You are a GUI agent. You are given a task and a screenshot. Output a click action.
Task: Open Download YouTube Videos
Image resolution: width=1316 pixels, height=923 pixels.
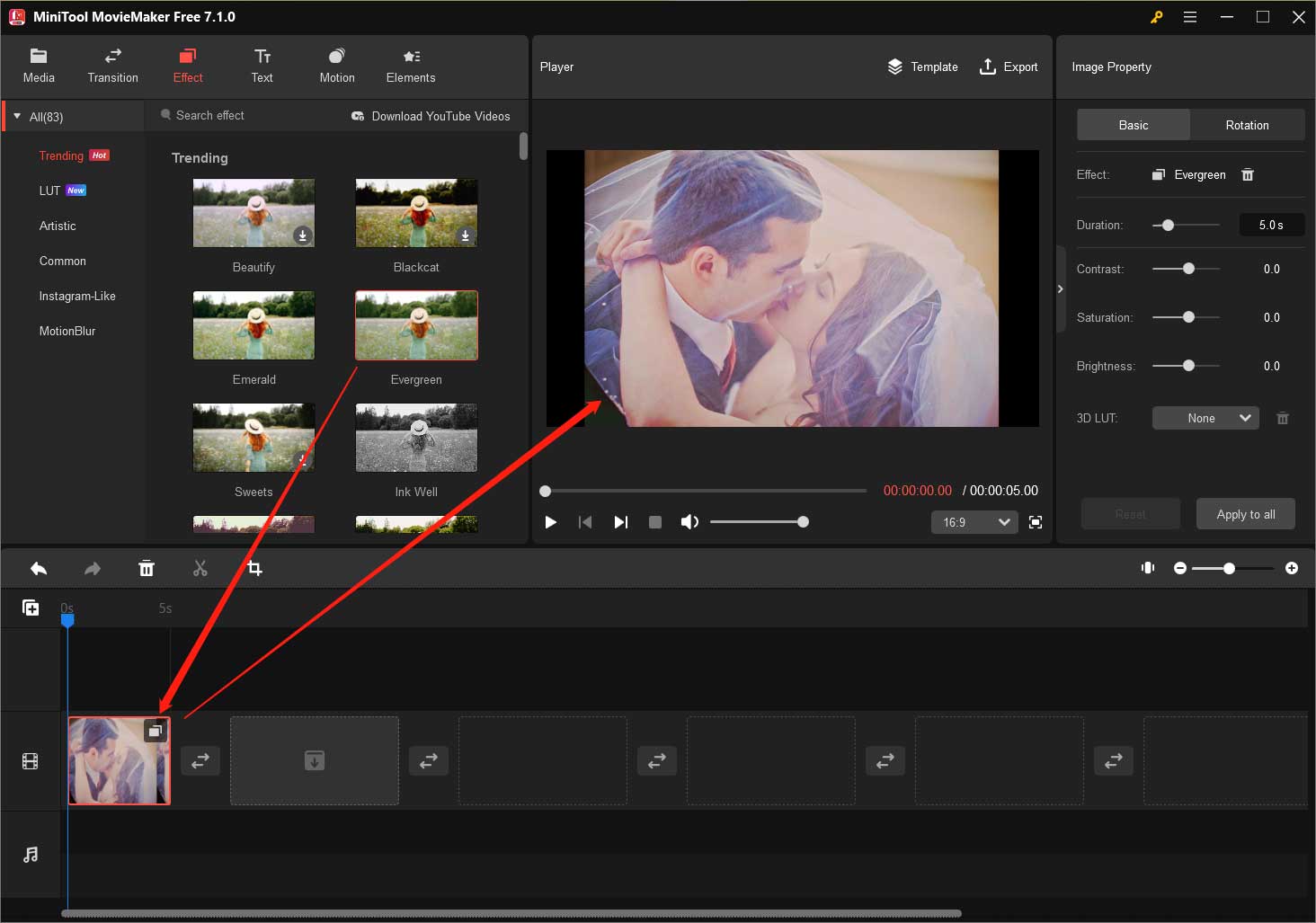(x=431, y=116)
